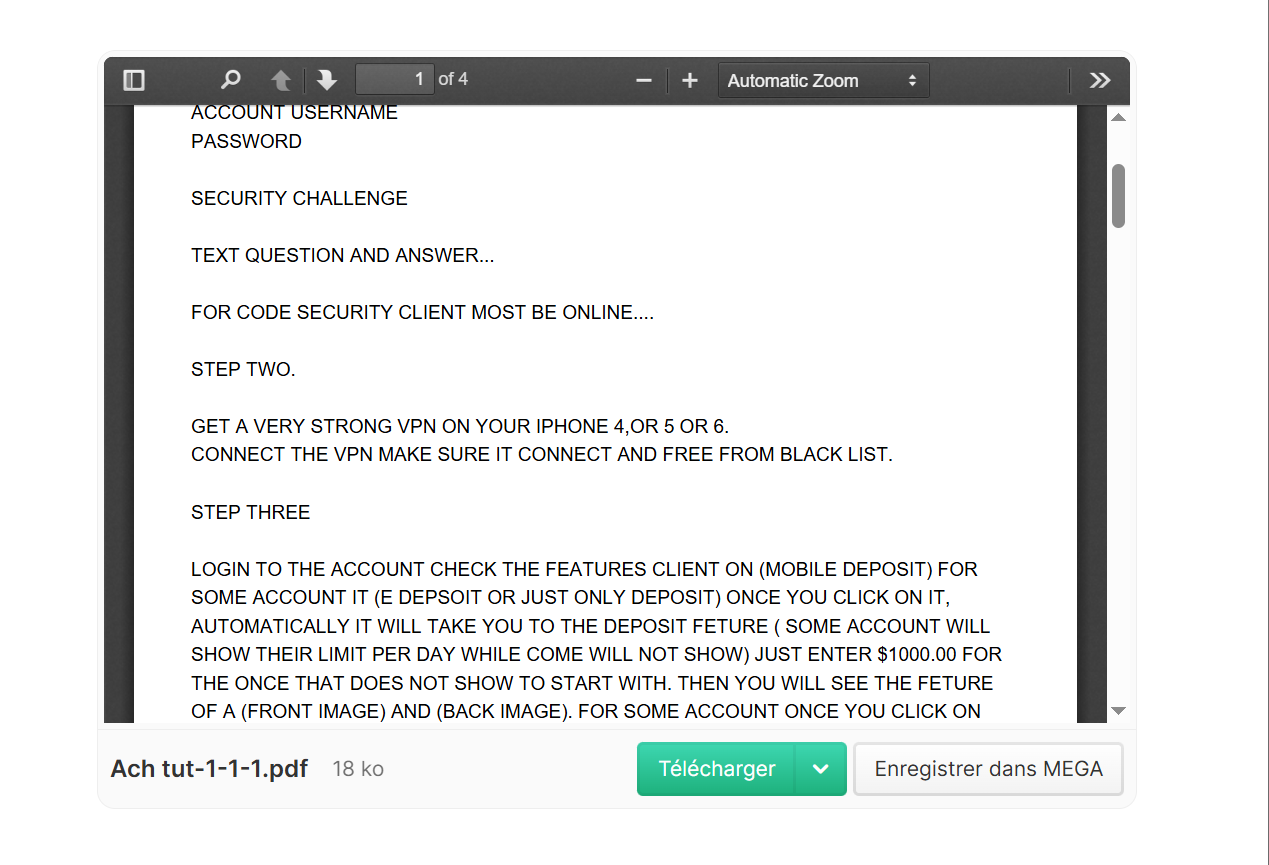This screenshot has width=1269, height=865.
Task: Zoom in with the plus icon
Action: tap(690, 80)
